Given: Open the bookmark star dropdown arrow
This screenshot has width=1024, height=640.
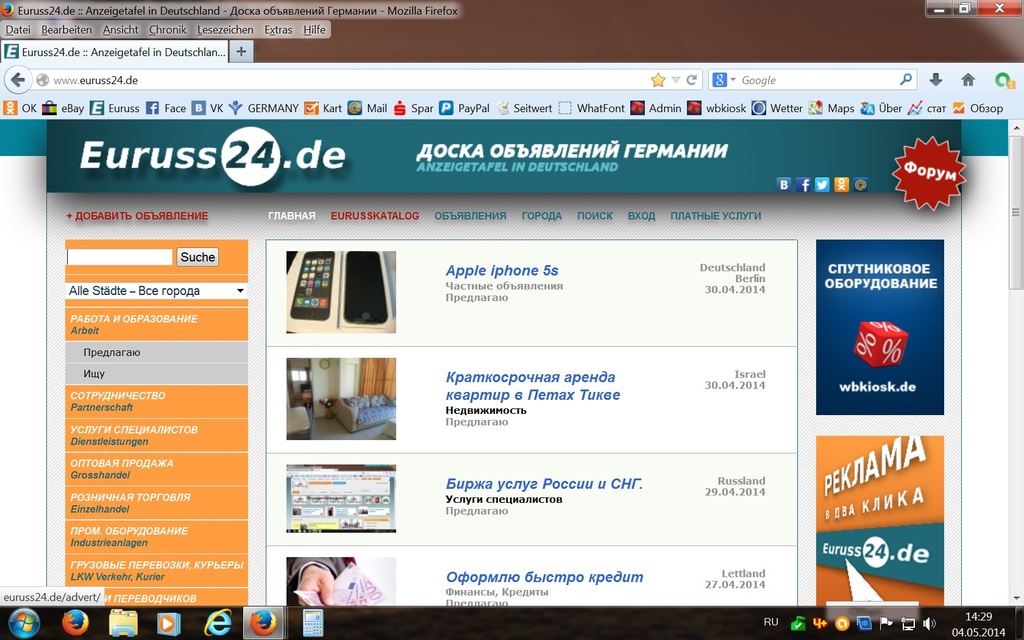Looking at the screenshot, I should tap(676, 80).
